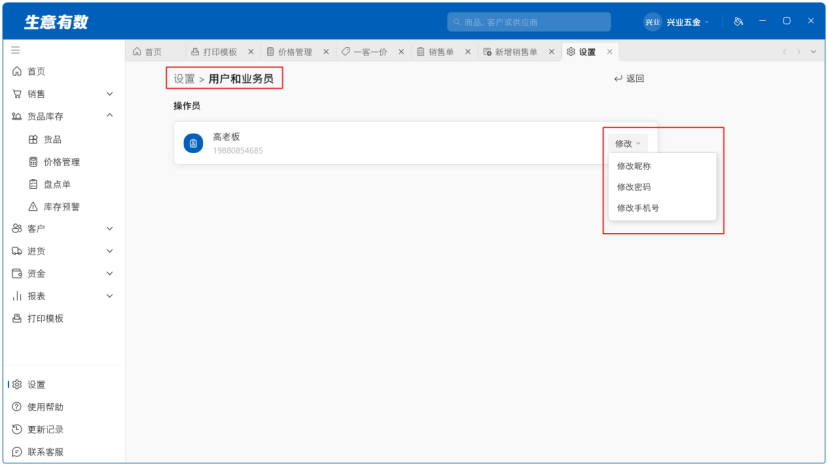This screenshot has width=828, height=466.
Task: Click the phone number 19880854685
Action: click(238, 151)
